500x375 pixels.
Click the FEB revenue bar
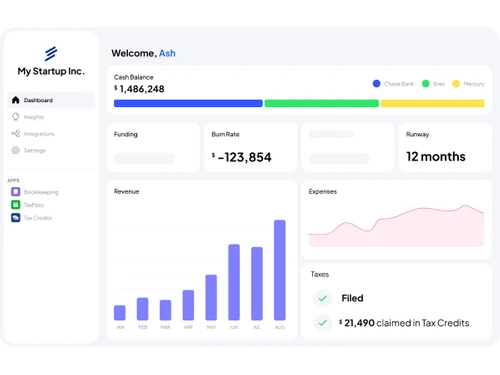[142, 309]
